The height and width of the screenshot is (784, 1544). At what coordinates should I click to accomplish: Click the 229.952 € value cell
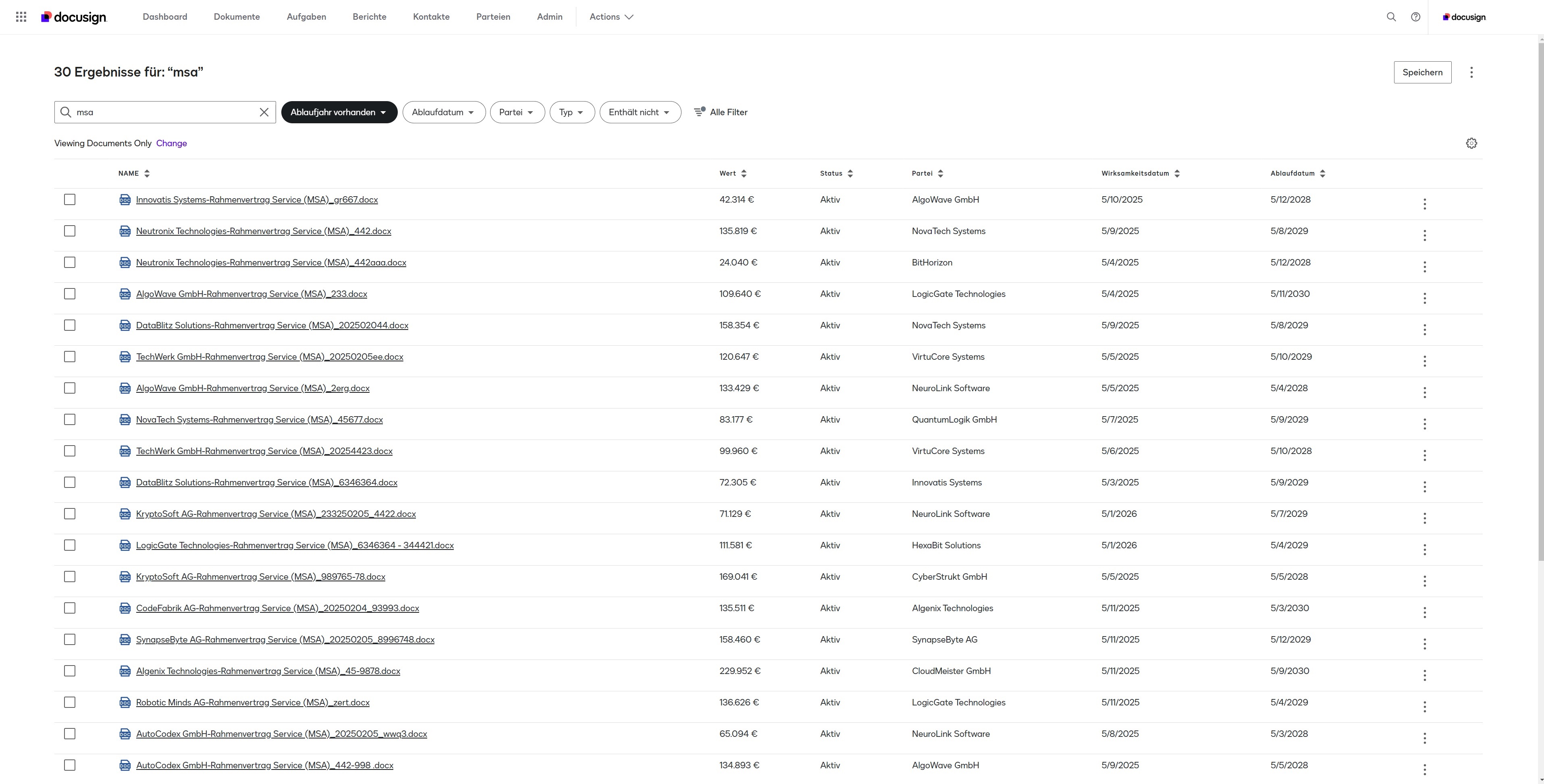[740, 671]
